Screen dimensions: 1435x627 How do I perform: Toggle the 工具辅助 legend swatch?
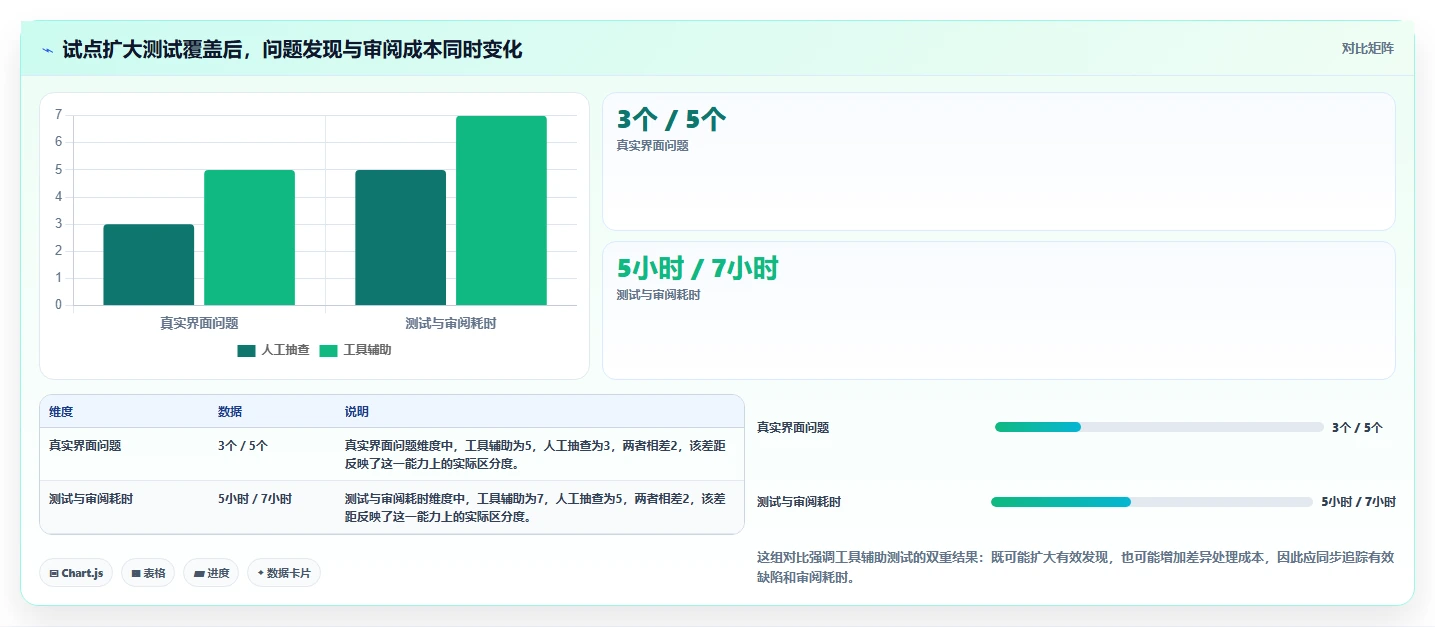[x=328, y=351]
